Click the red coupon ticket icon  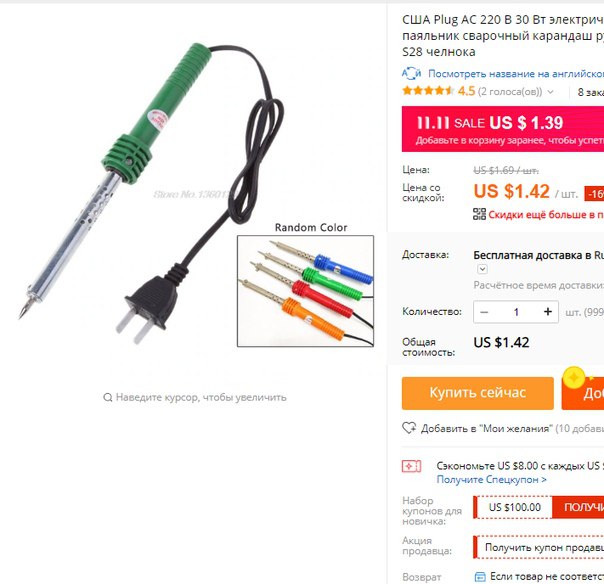(411, 466)
